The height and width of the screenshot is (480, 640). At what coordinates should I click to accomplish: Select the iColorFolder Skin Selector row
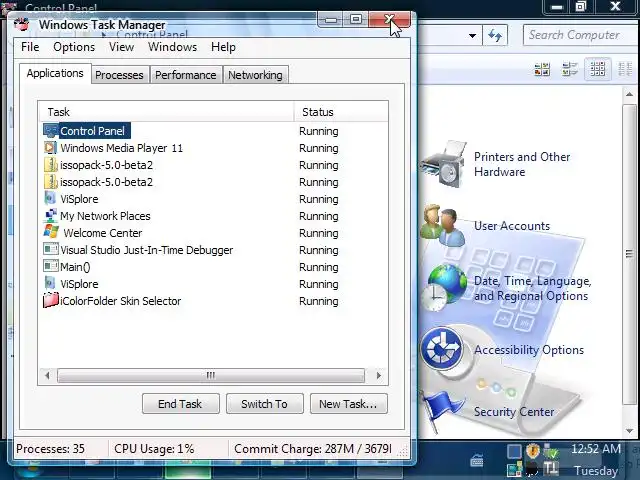point(213,300)
